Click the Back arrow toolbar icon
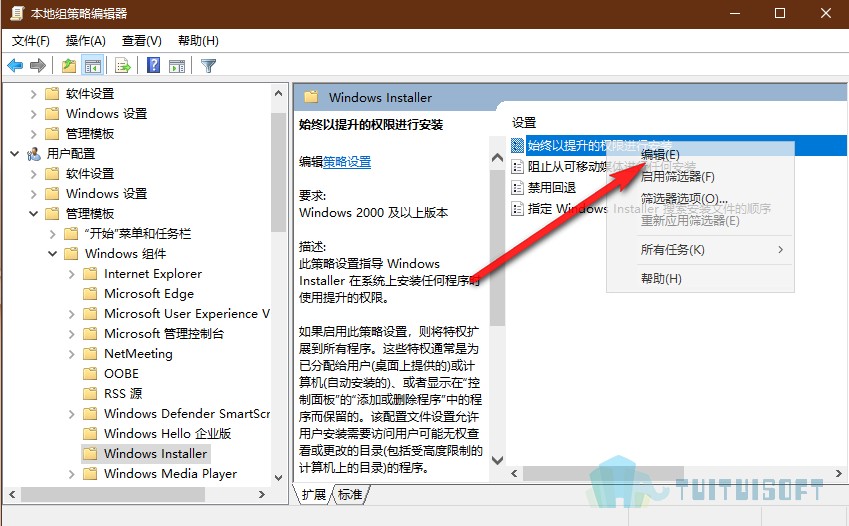Screen dimensions: 849x526 (15, 66)
